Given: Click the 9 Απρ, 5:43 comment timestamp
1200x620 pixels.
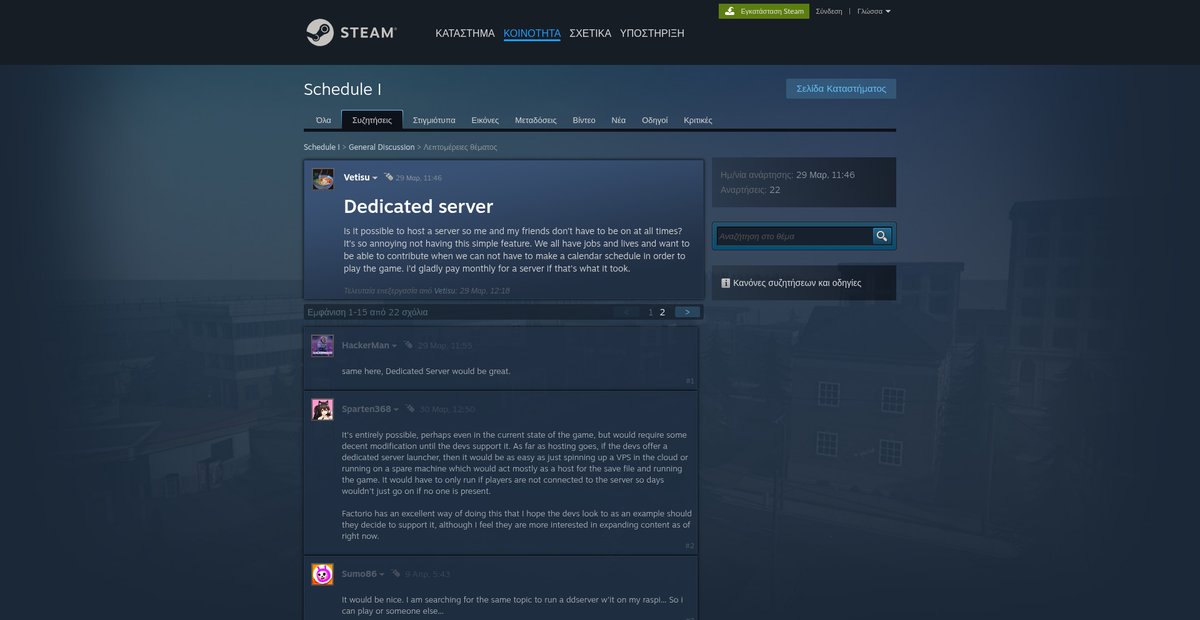Looking at the screenshot, I should 428,574.
